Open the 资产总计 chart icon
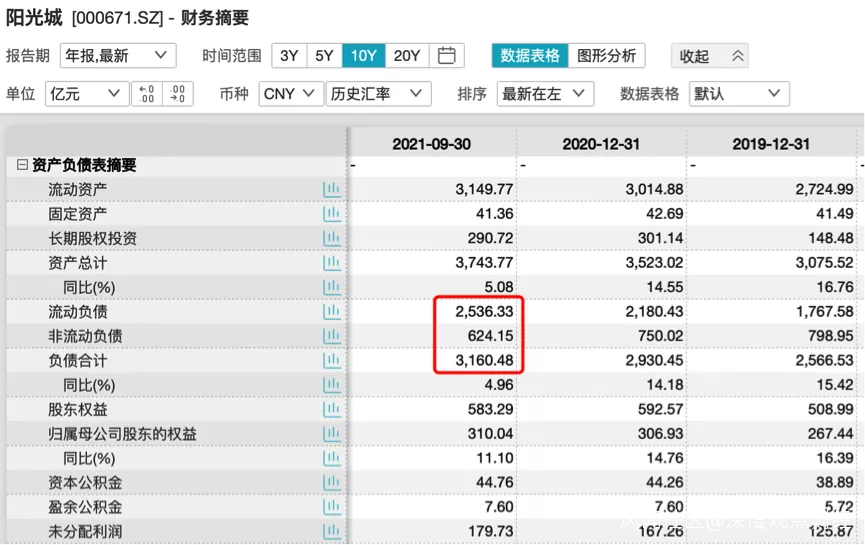 pyautogui.click(x=331, y=263)
